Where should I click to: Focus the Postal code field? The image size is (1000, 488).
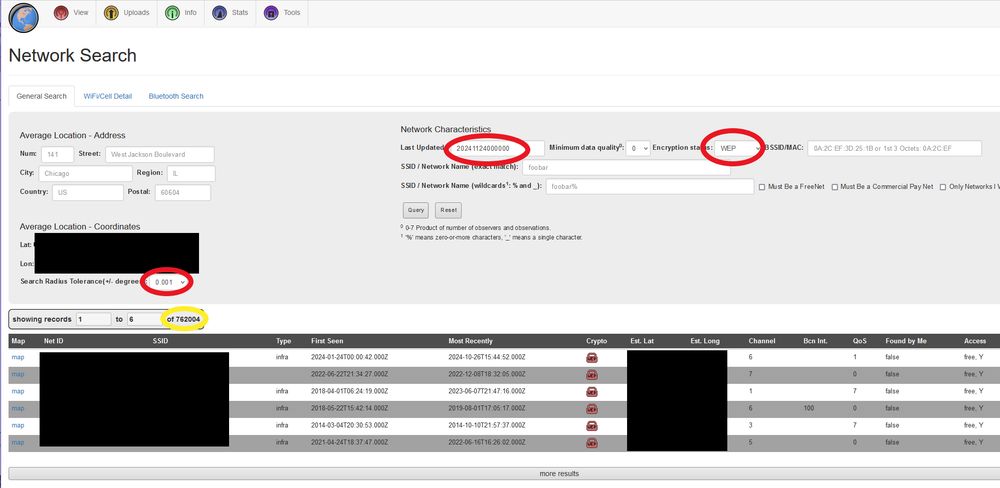pyautogui.click(x=183, y=192)
